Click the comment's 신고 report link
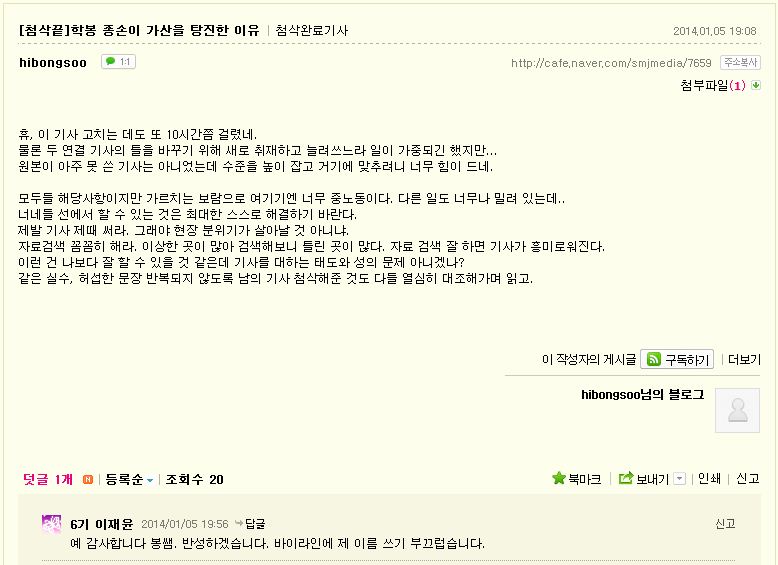Screen dimensions: 778x565 tap(725, 523)
